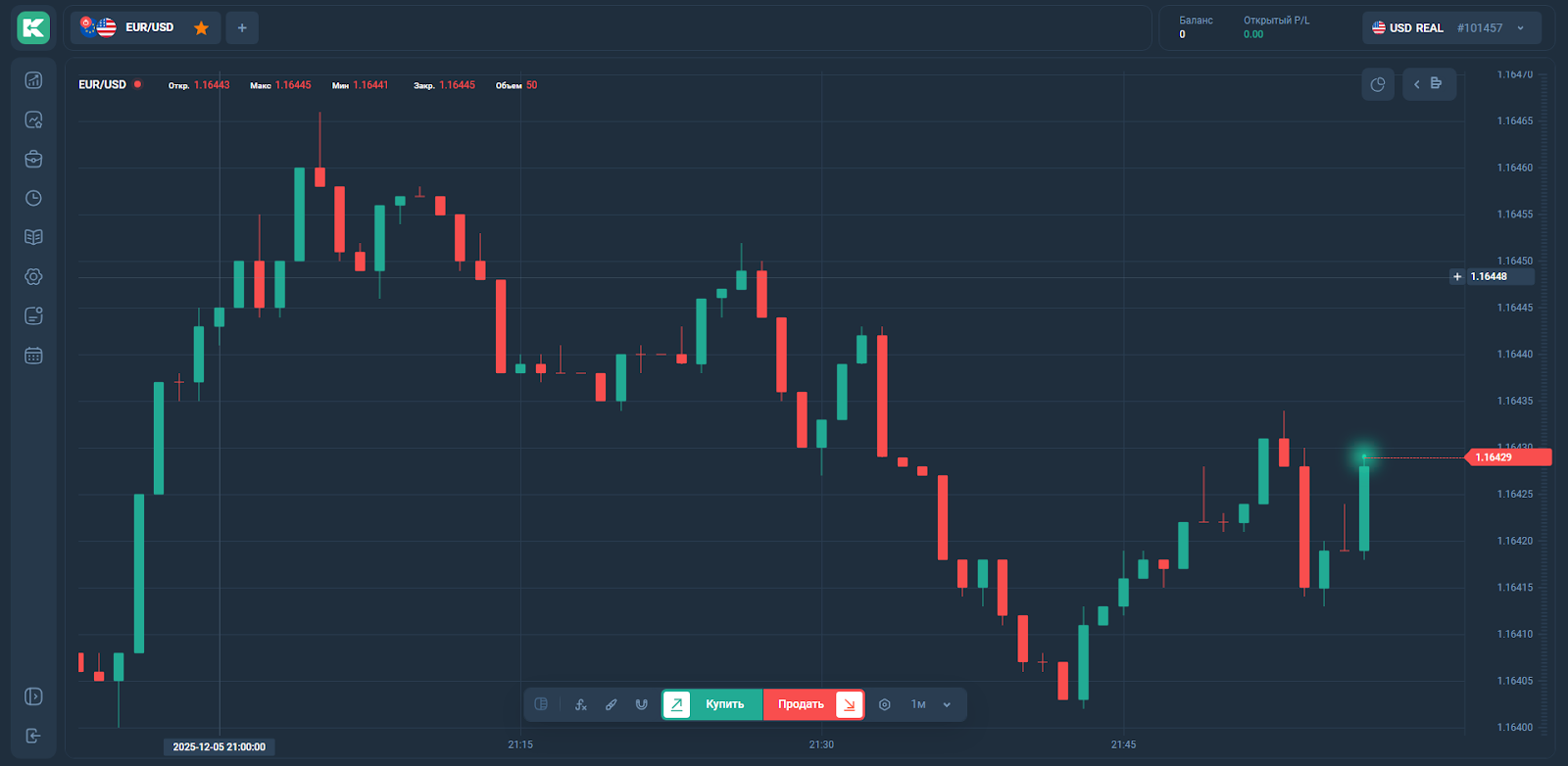The image size is (1568, 766).
Task: Add a new asset tab
Action: click(242, 27)
